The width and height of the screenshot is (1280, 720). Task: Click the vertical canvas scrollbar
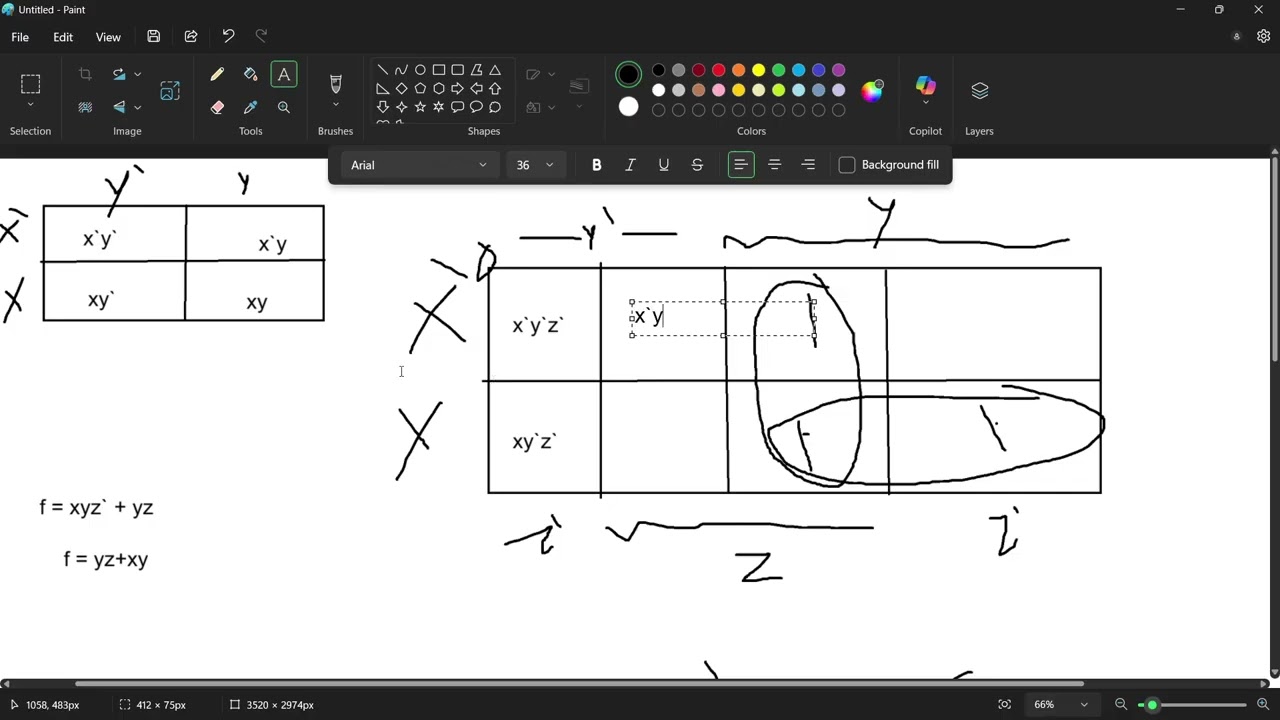(x=1274, y=260)
